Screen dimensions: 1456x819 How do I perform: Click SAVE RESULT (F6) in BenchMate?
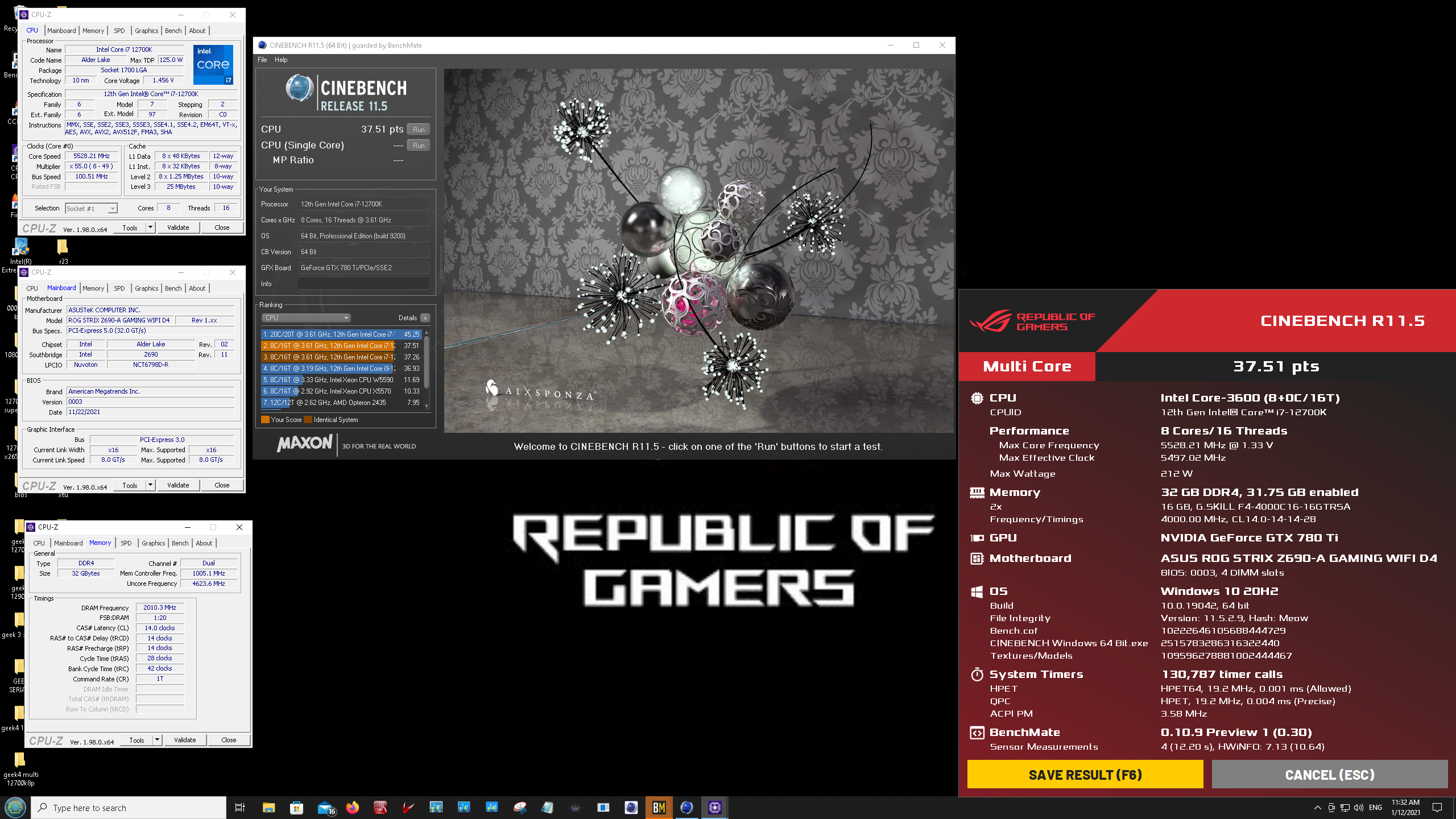coord(1085,775)
